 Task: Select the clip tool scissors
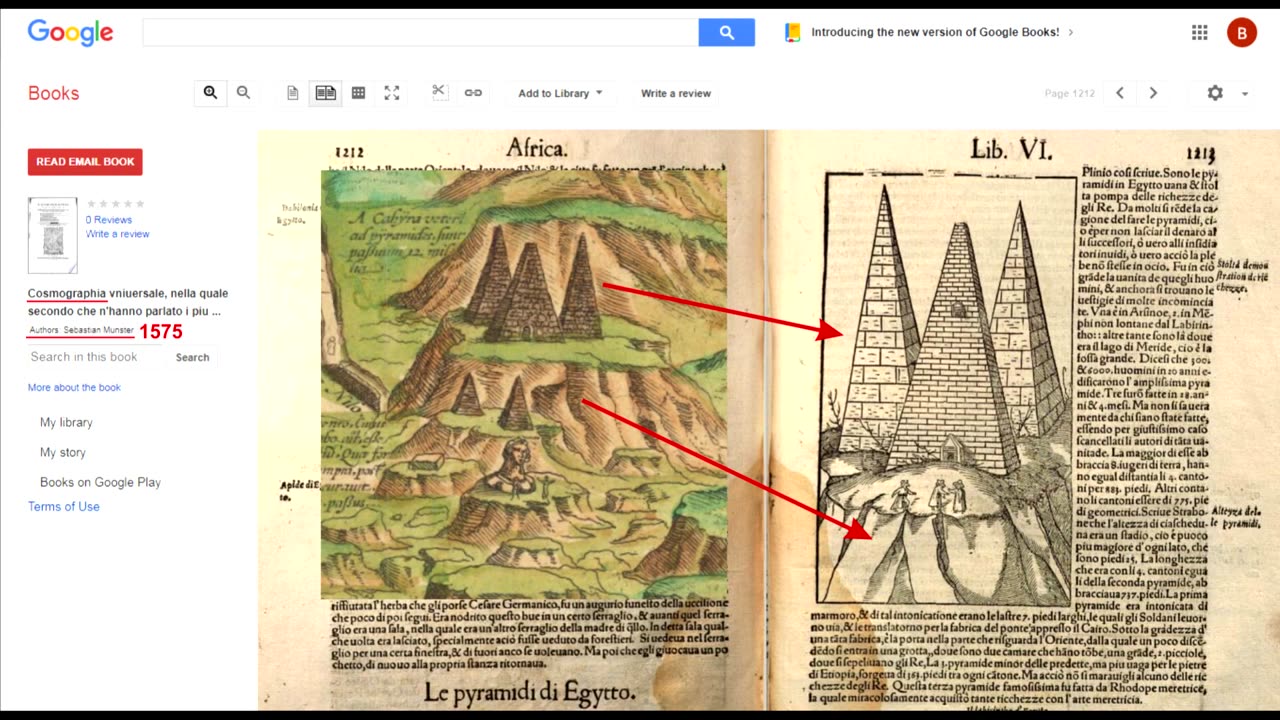click(438, 92)
